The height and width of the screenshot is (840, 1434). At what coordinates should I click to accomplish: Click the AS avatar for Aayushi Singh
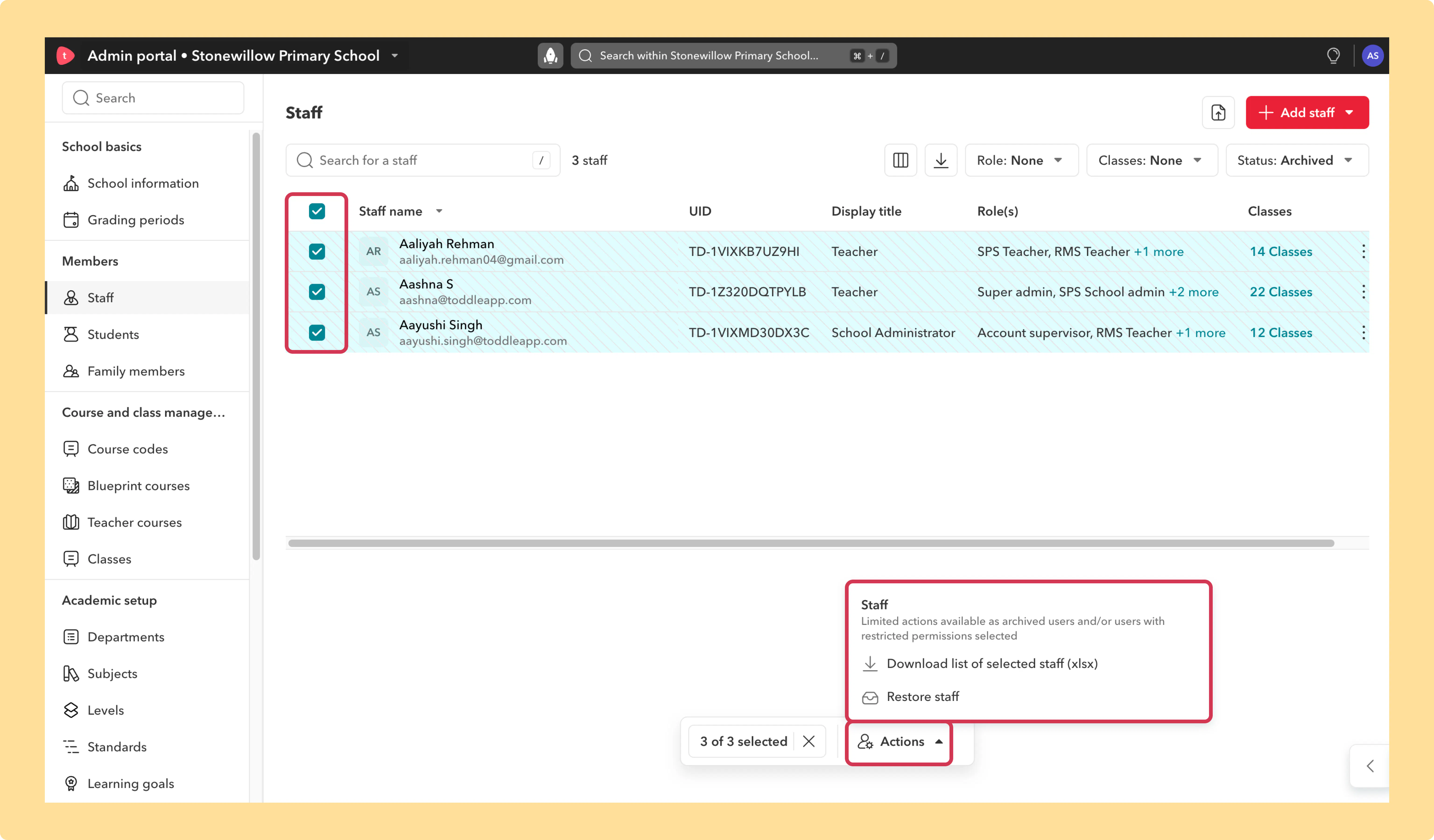[373, 333]
